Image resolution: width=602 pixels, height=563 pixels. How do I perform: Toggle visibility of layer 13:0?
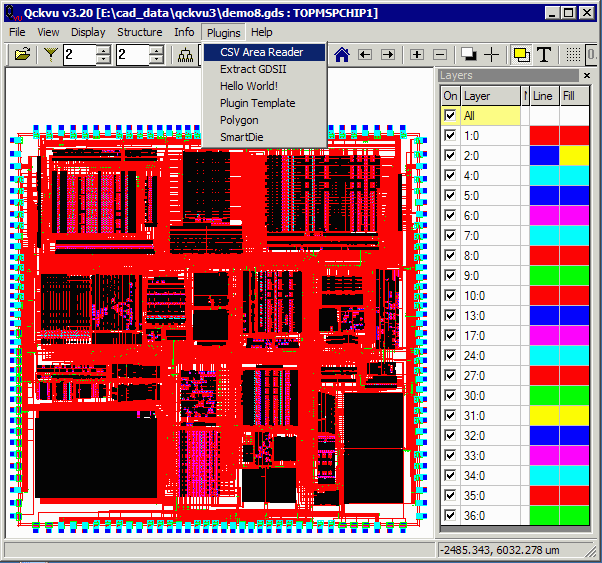450,315
